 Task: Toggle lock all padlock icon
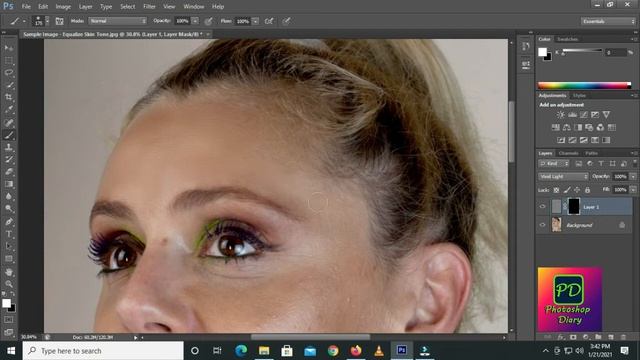(x=587, y=190)
